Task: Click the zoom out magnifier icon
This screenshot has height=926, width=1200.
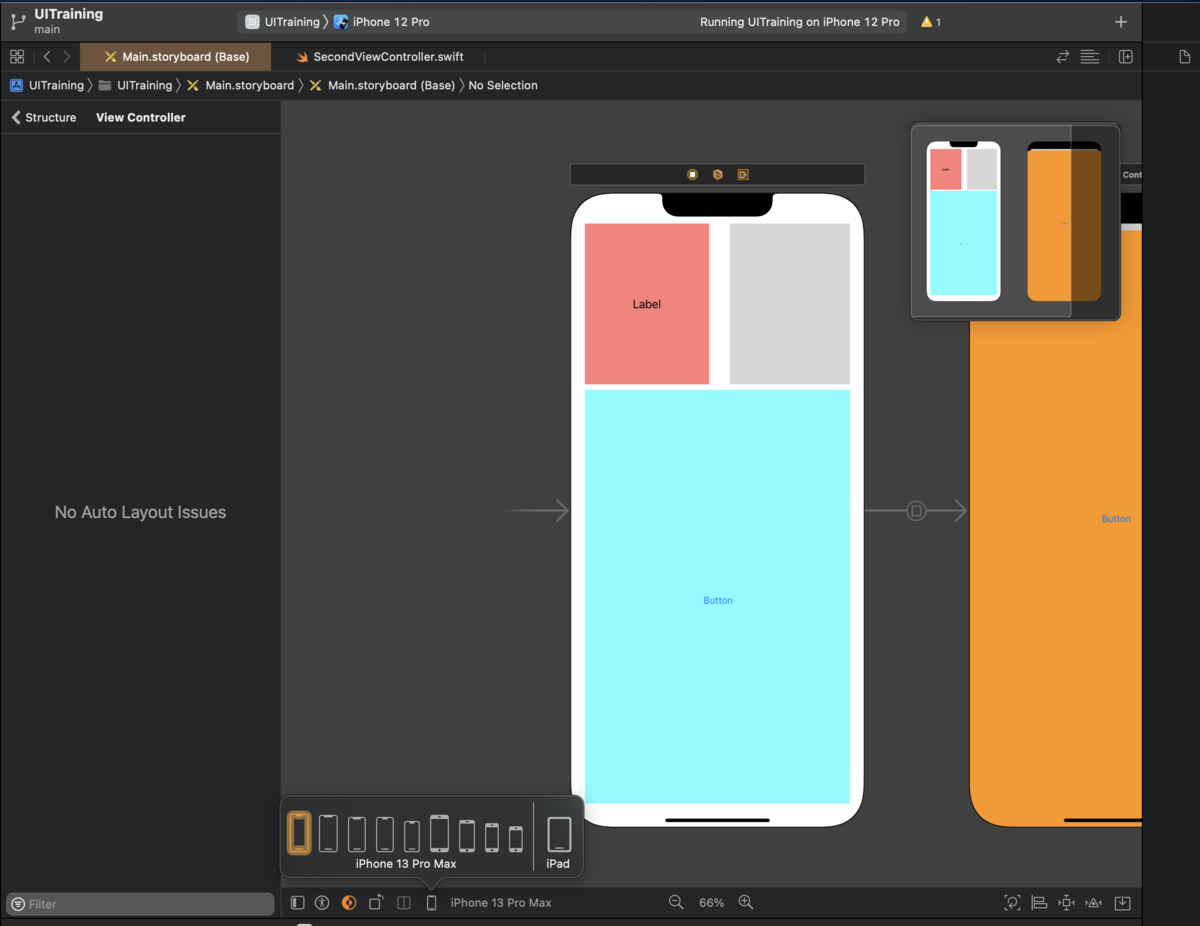Action: 676,902
